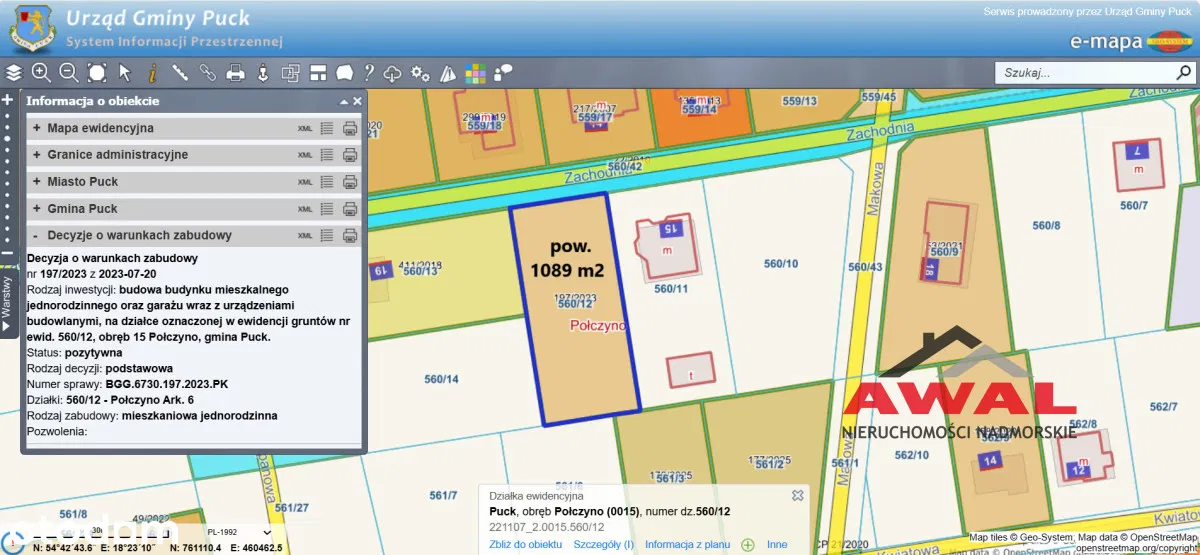The height and width of the screenshot is (555, 1200).
Task: Activate the object information 'i' tool
Action: 152,72
